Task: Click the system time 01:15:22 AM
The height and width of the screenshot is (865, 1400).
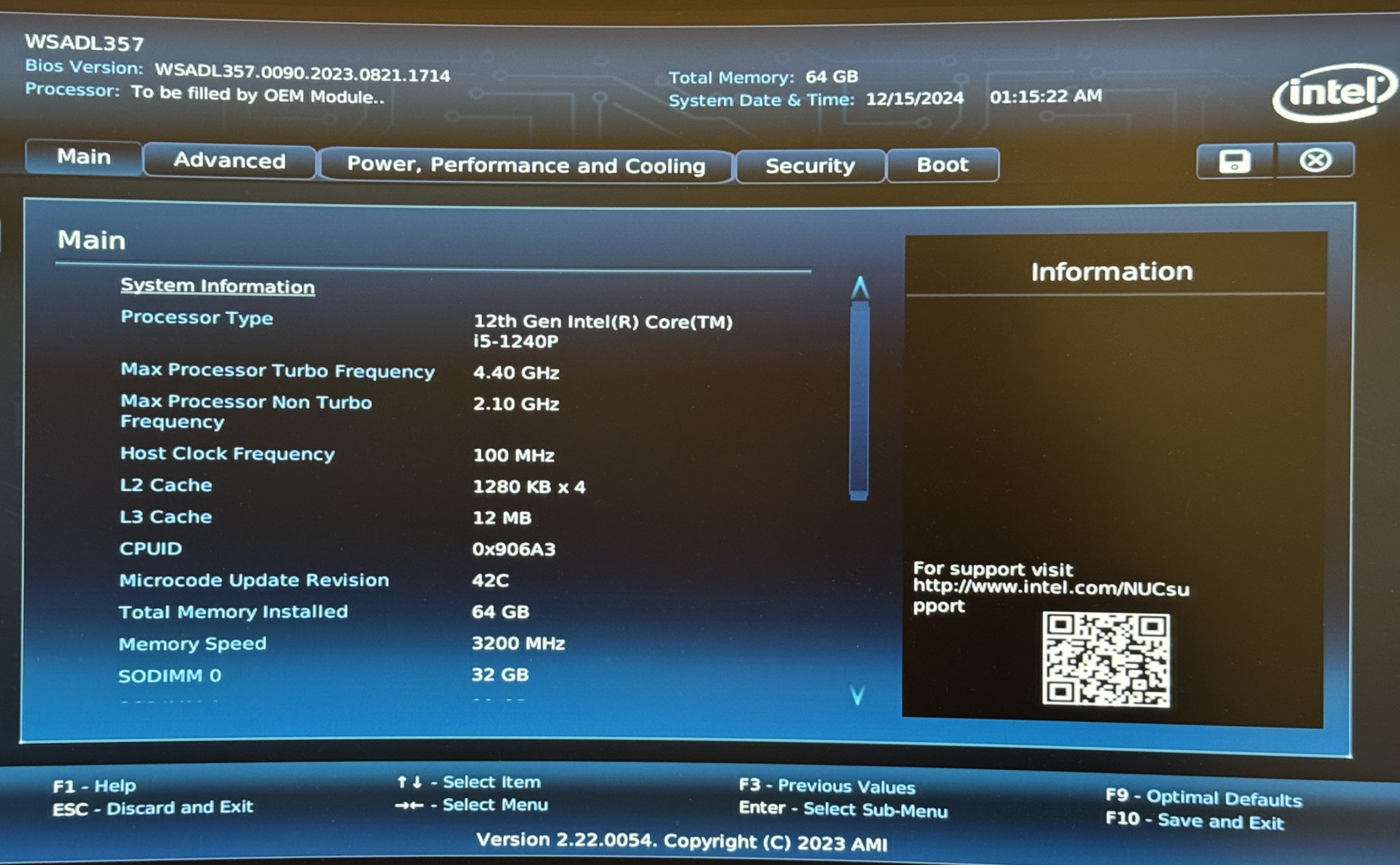Action: (1046, 96)
